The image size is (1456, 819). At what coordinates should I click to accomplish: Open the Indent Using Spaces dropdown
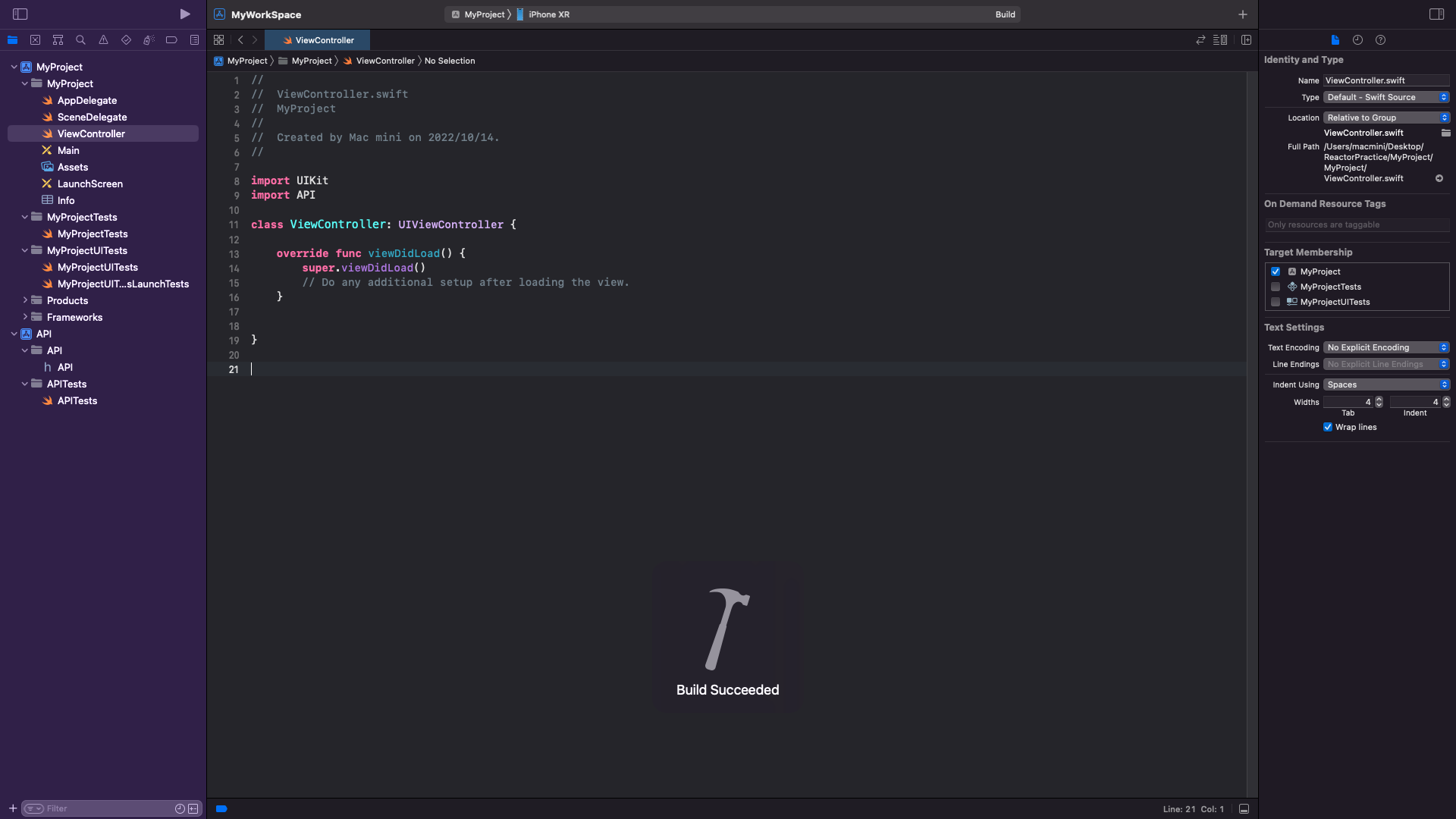[1386, 384]
